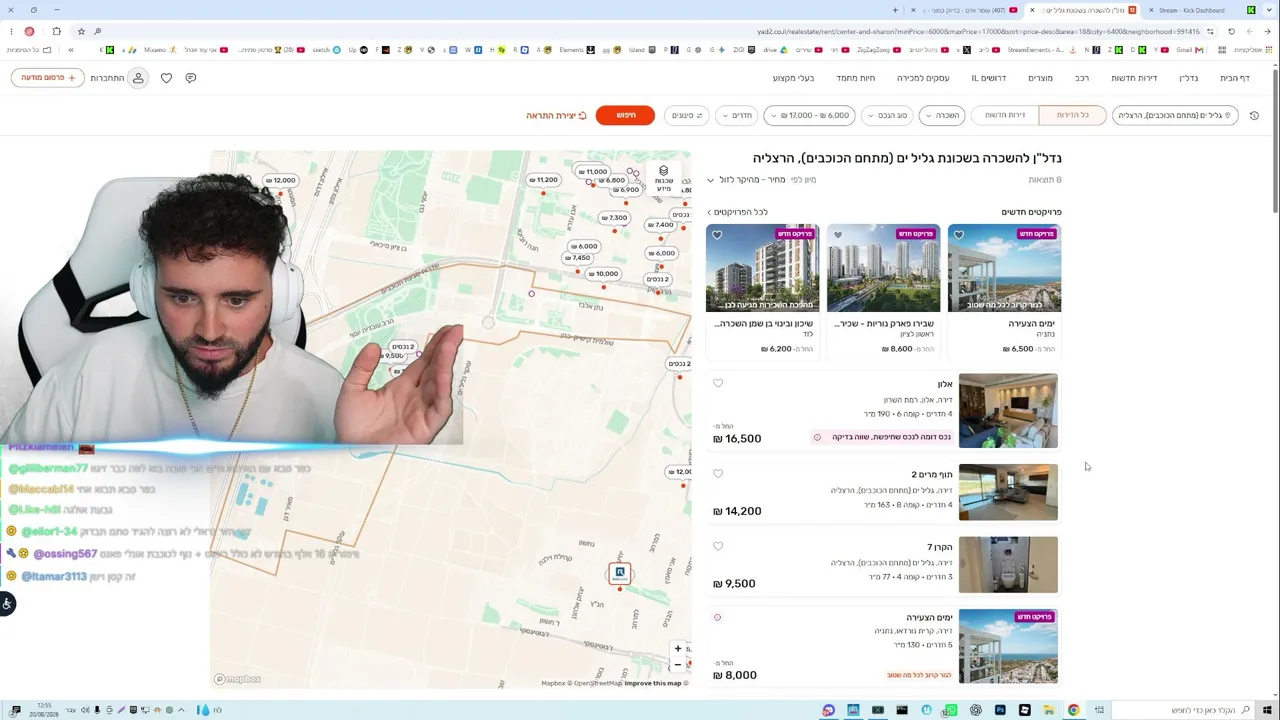Expand the חדרים rooms filter

pyautogui.click(x=736, y=116)
